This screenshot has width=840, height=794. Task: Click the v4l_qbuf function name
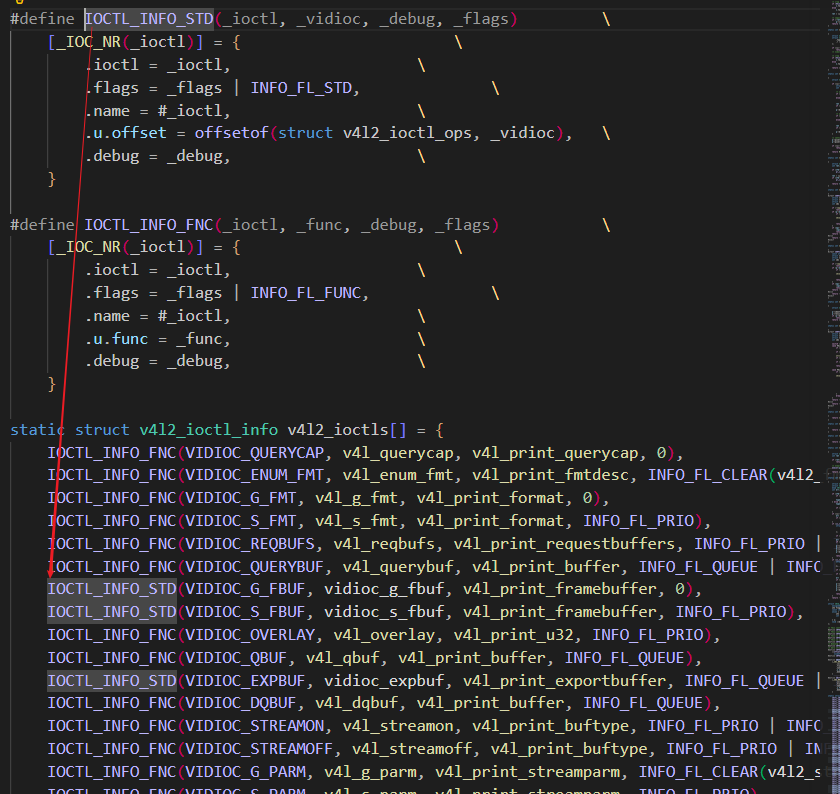(x=342, y=658)
